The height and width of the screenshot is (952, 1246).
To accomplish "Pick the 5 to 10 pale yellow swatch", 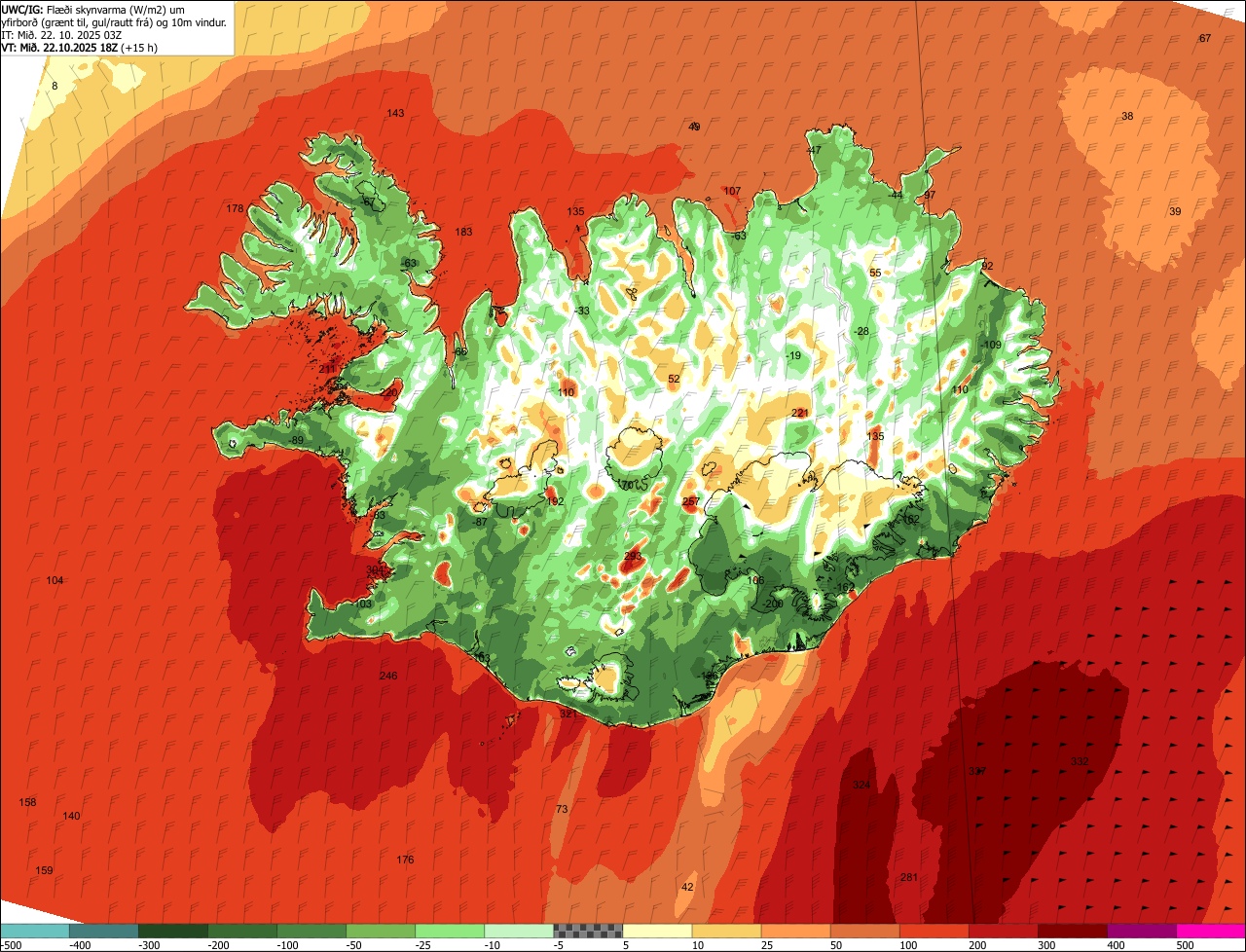I will coord(656,930).
